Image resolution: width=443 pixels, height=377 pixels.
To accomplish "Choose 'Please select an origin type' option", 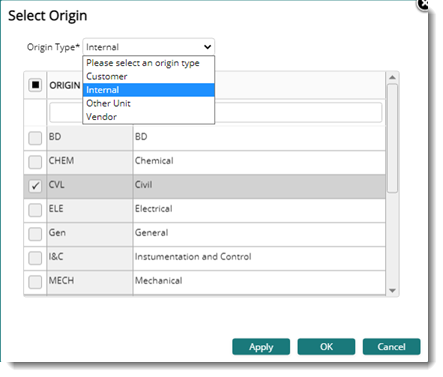I will [x=148, y=63].
